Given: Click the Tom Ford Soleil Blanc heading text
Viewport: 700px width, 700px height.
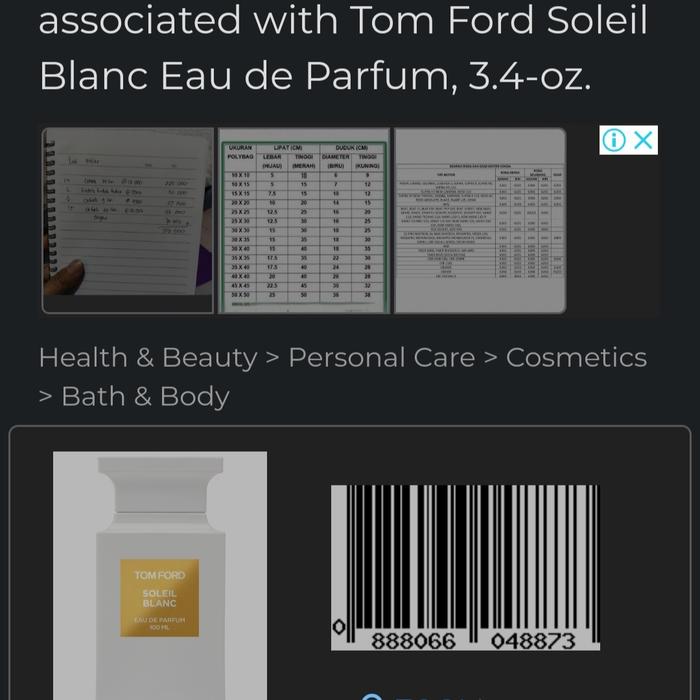Looking at the screenshot, I should [342, 48].
